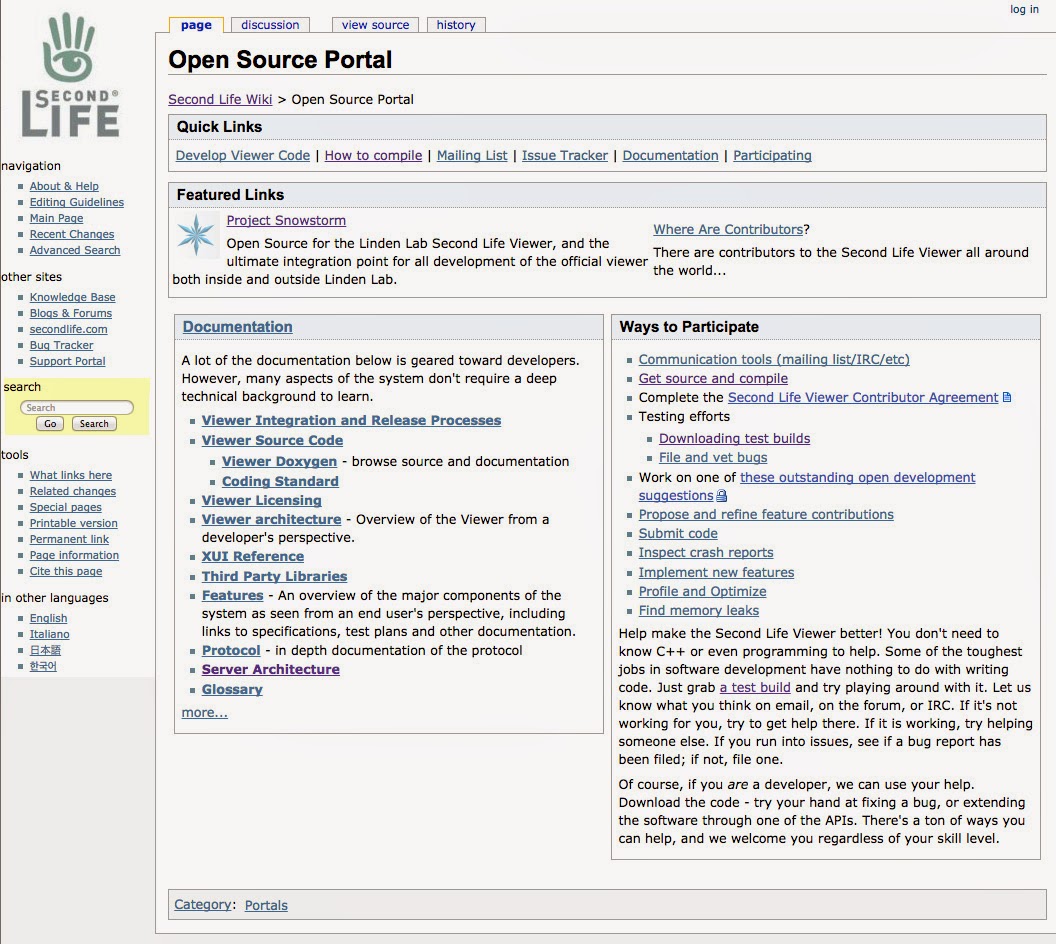Open About & Help in navigation

click(x=64, y=187)
